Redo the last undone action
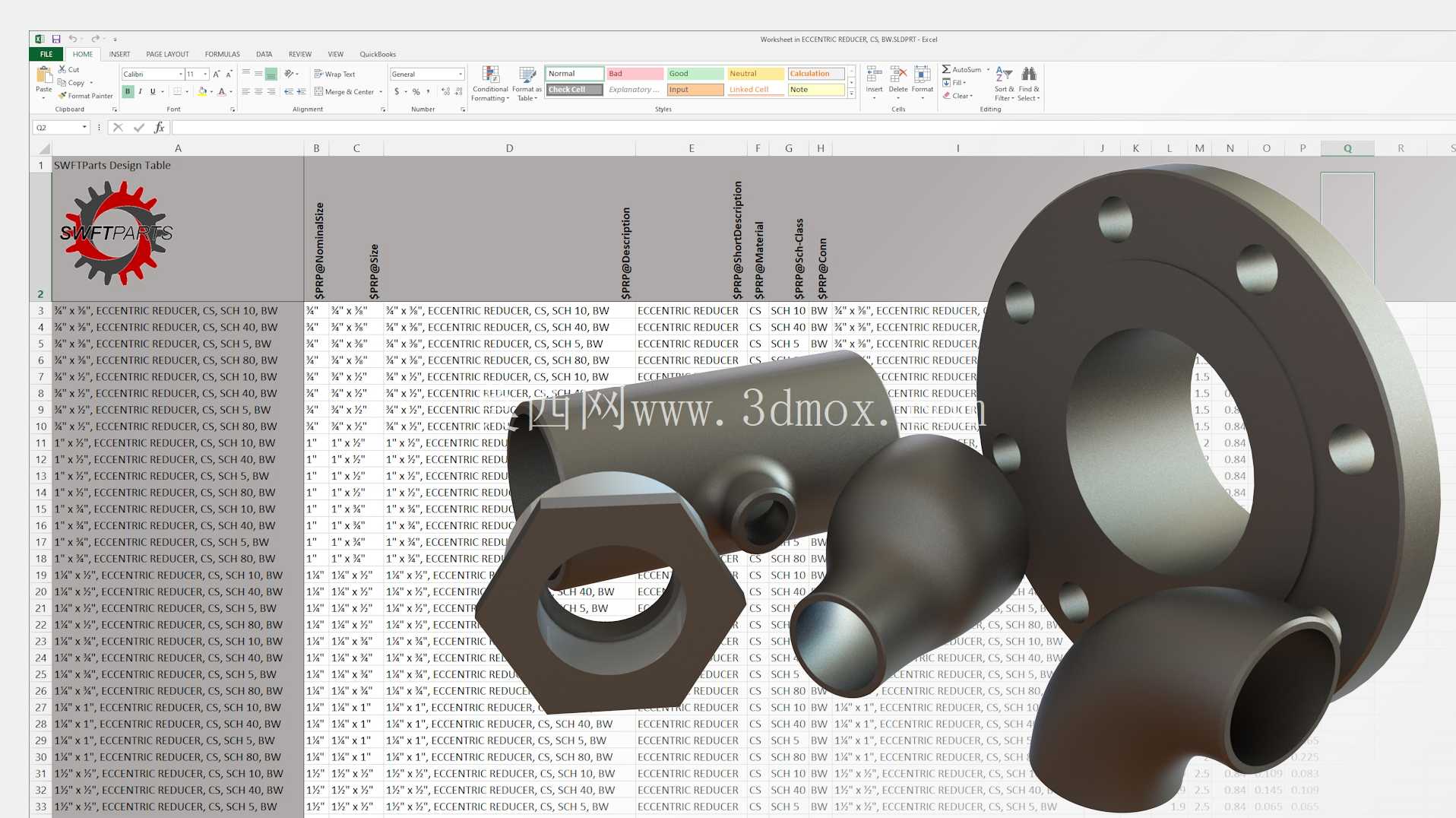Viewport: 1456px width, 818px height. 95,39
